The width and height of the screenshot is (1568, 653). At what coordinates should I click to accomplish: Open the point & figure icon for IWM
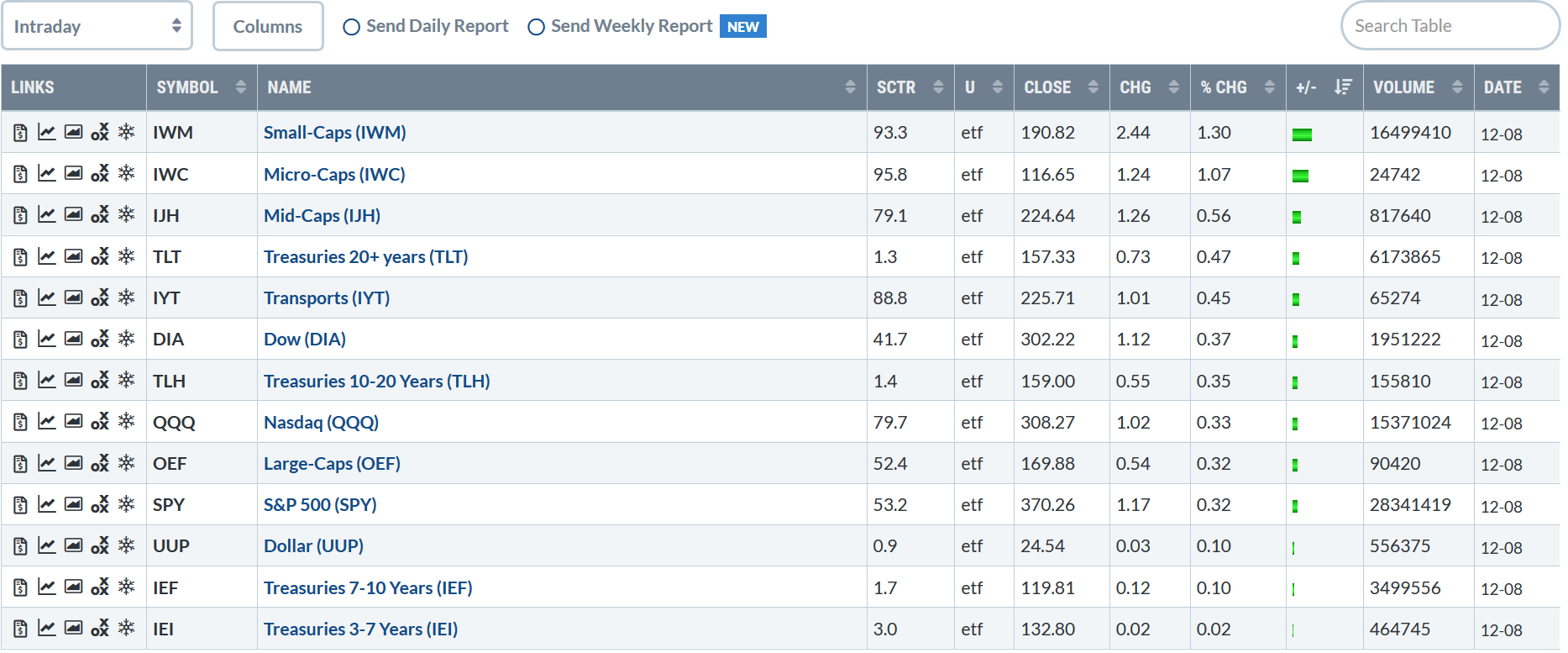point(100,133)
